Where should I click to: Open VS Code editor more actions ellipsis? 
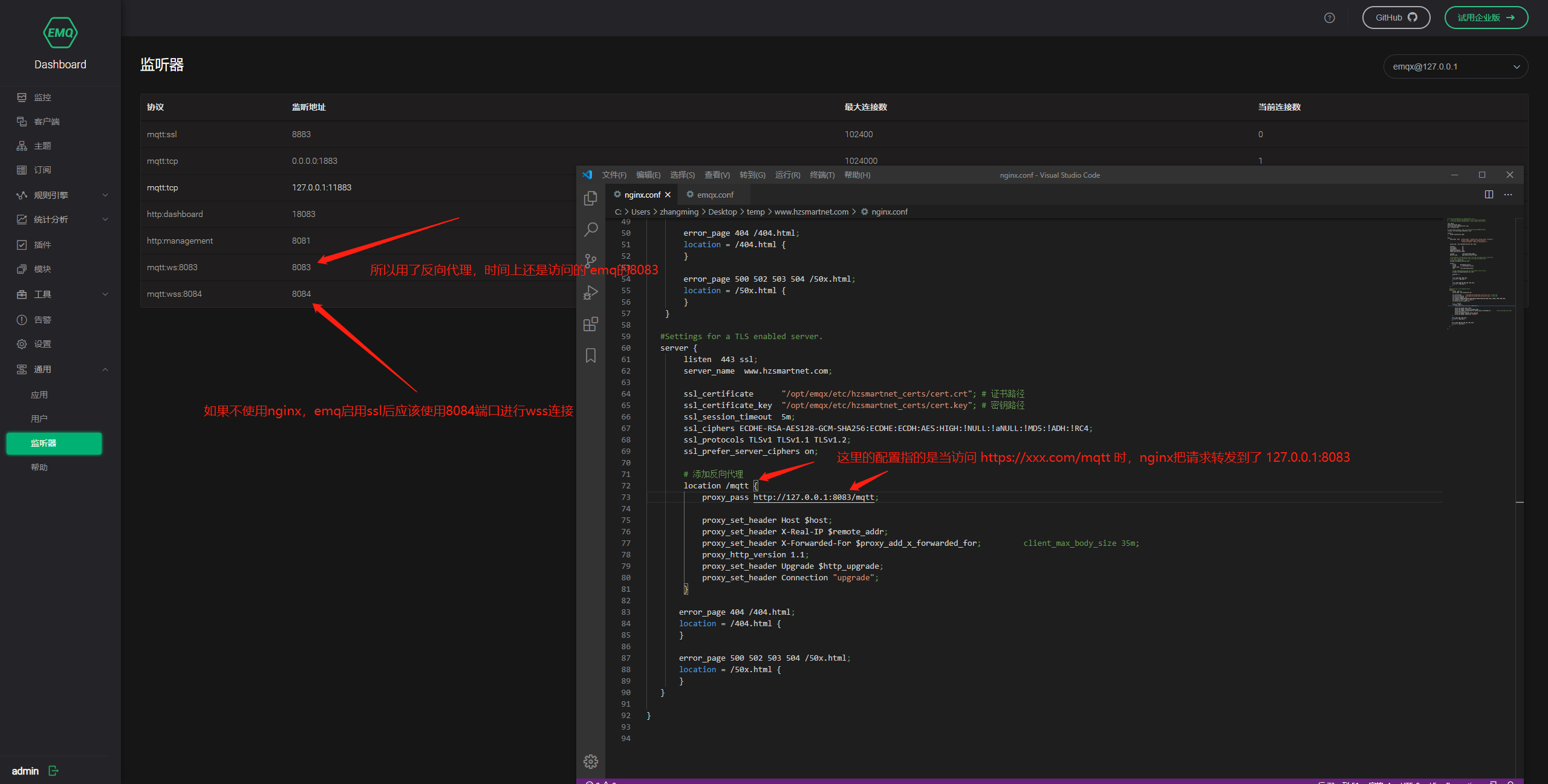coord(1508,195)
